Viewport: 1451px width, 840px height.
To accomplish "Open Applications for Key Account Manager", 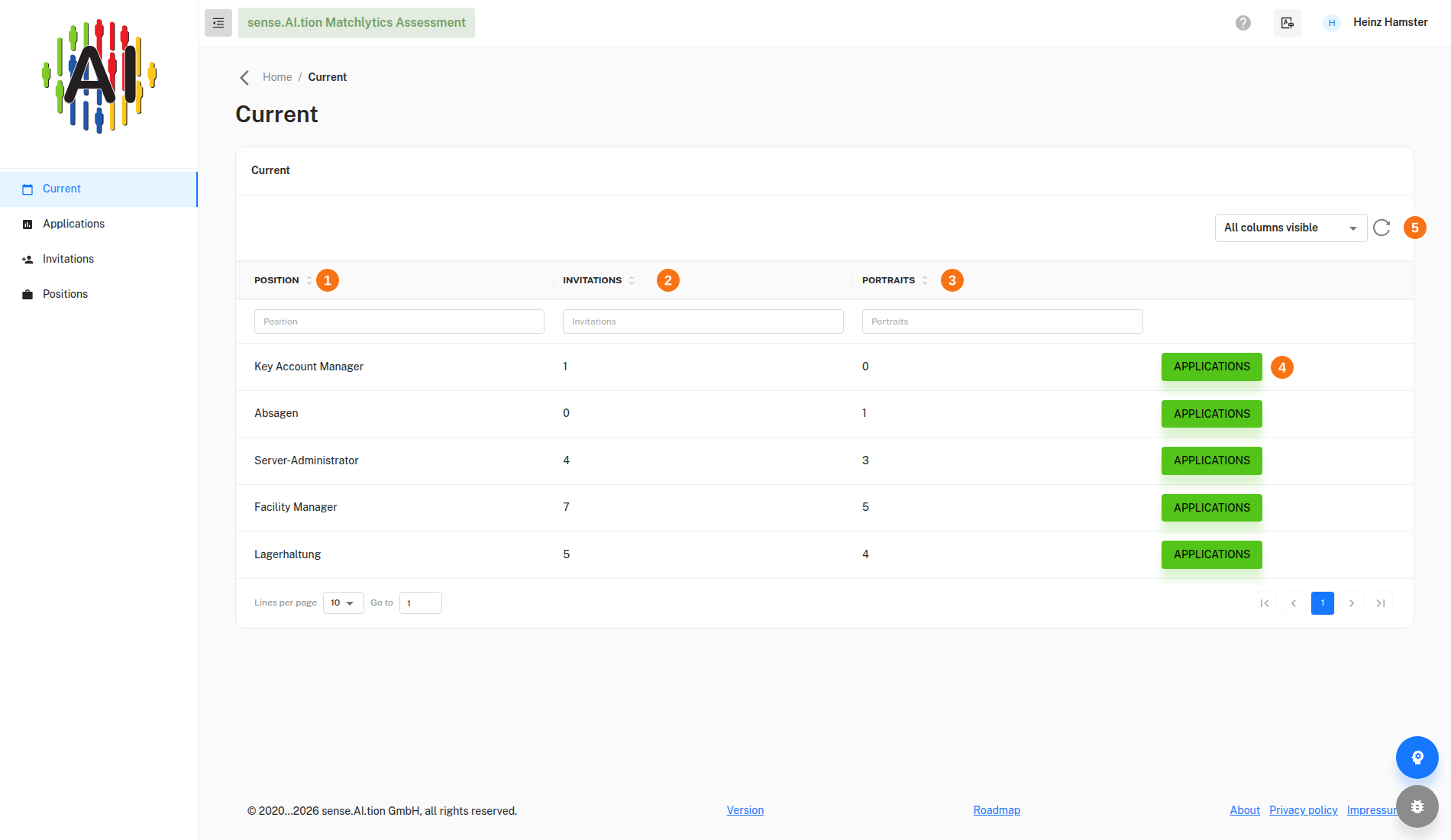I will tap(1212, 367).
